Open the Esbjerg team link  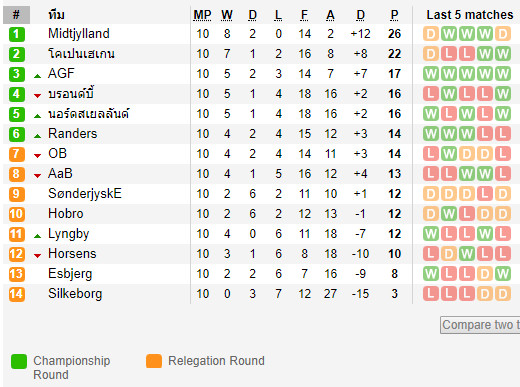(x=70, y=274)
